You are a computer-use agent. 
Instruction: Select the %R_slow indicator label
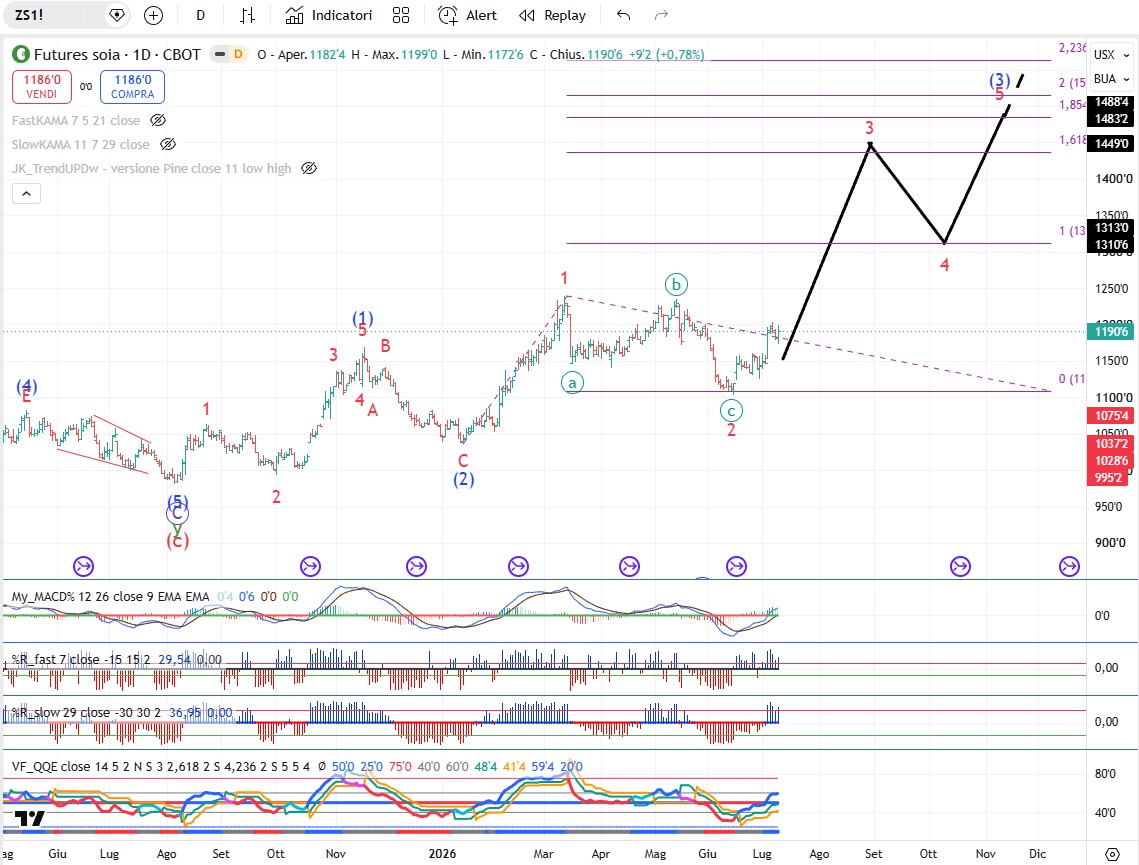pos(86,712)
